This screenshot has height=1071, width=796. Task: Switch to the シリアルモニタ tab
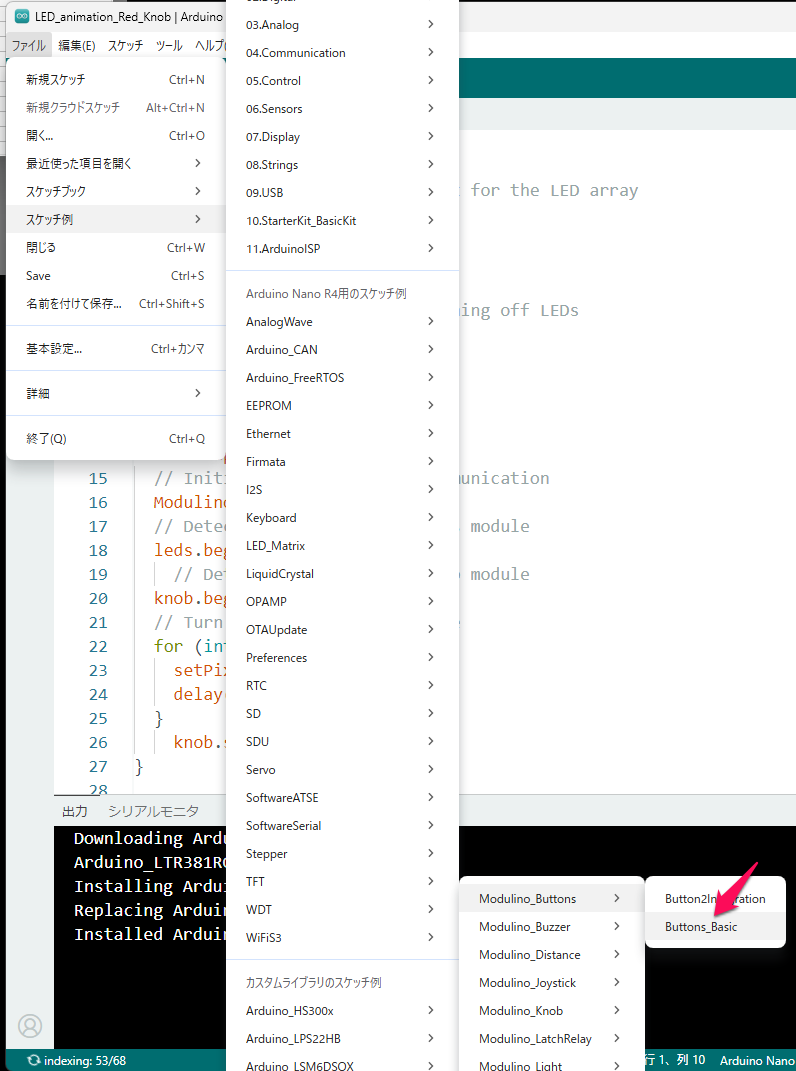153,811
